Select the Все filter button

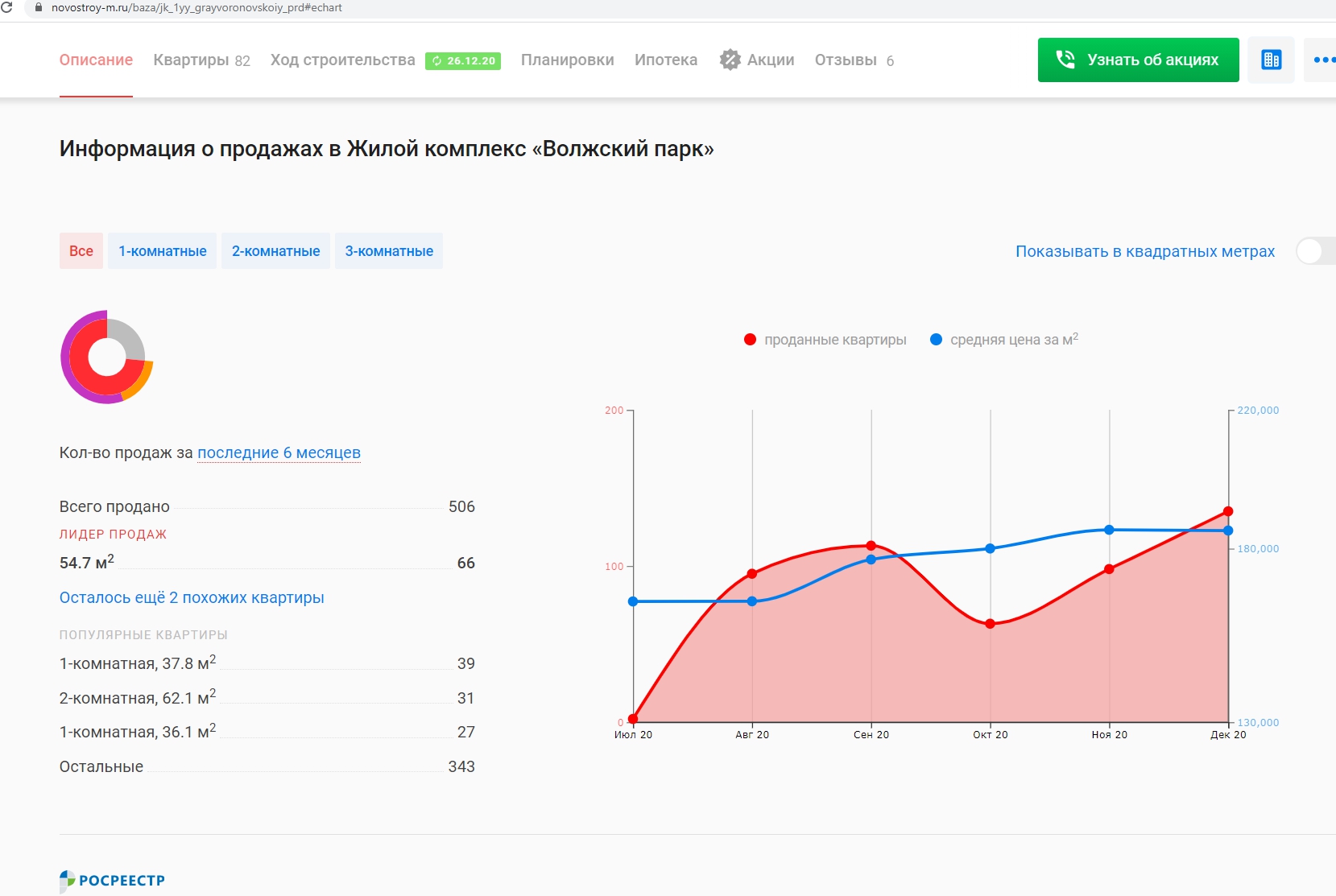pyautogui.click(x=81, y=251)
